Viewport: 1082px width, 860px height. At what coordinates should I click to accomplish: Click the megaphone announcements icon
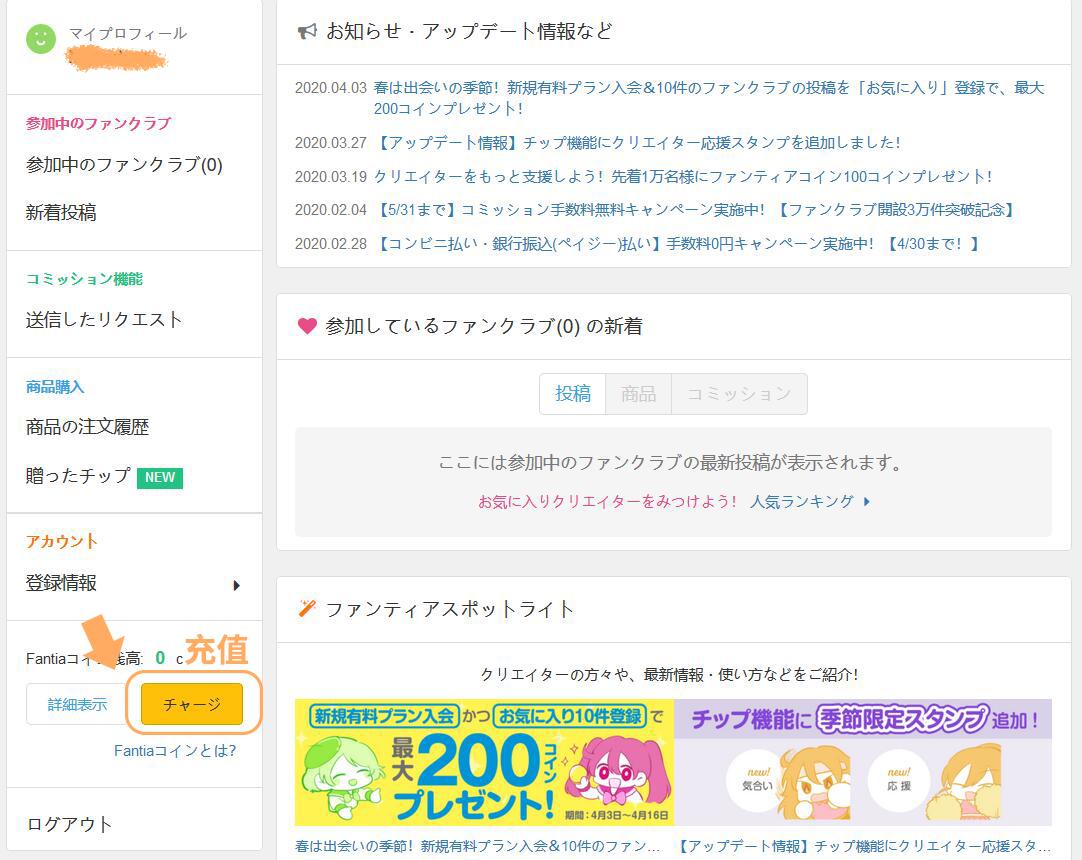pyautogui.click(x=307, y=31)
